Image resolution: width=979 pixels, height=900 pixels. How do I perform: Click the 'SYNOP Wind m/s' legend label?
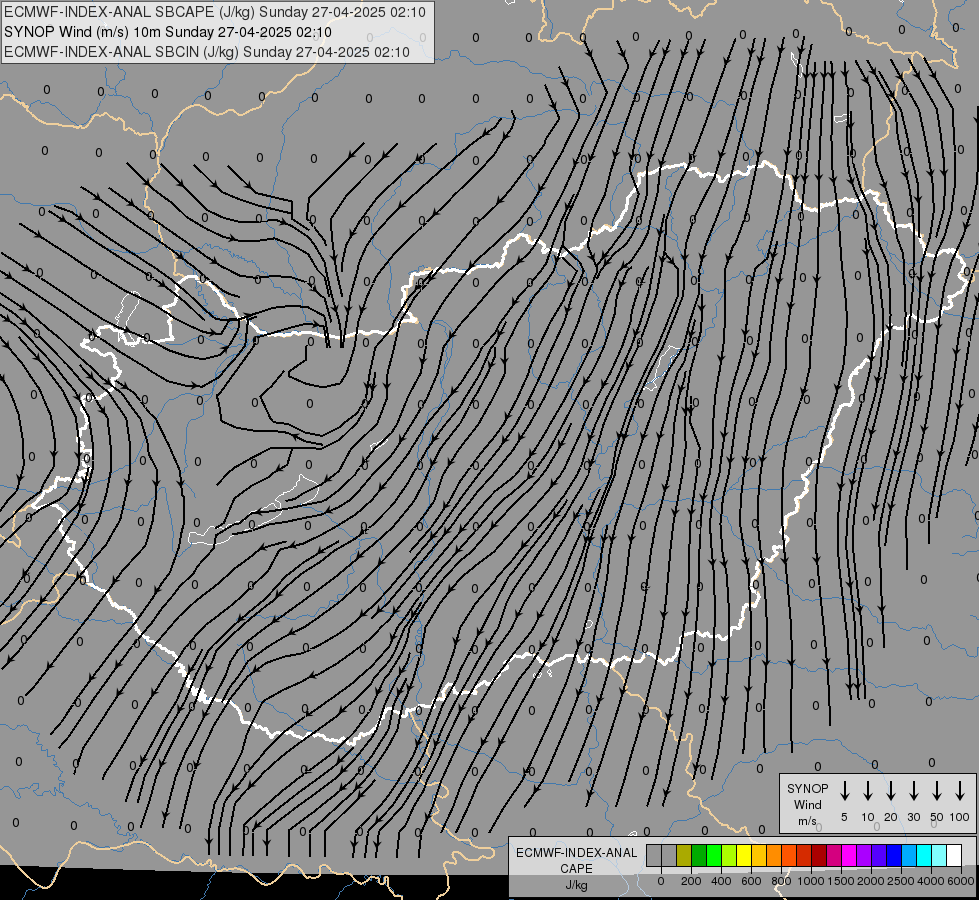(x=807, y=804)
